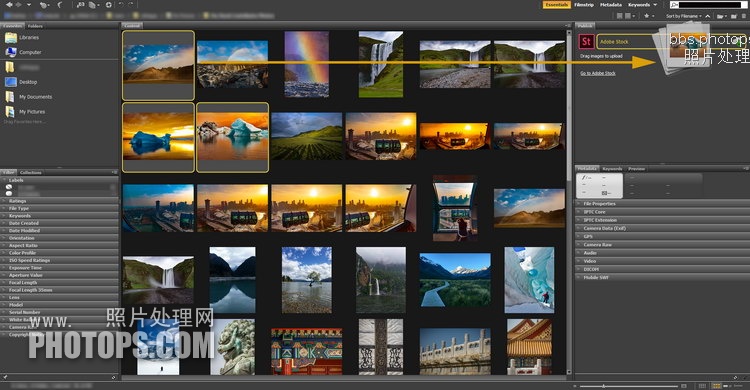Expand the Orientation filter section

click(x=59, y=238)
